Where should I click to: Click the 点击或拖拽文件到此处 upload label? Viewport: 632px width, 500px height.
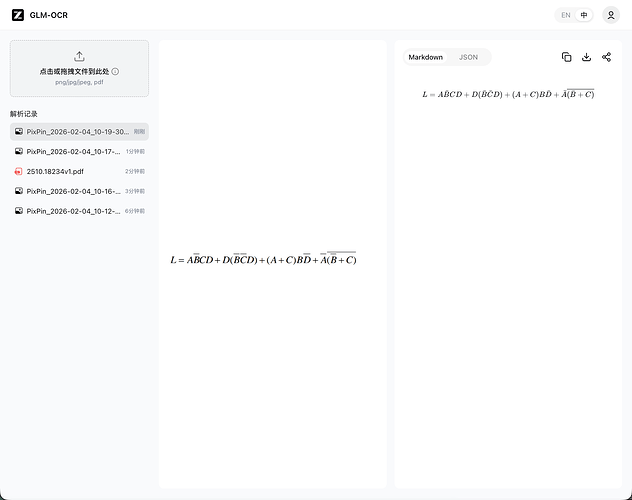click(74, 71)
